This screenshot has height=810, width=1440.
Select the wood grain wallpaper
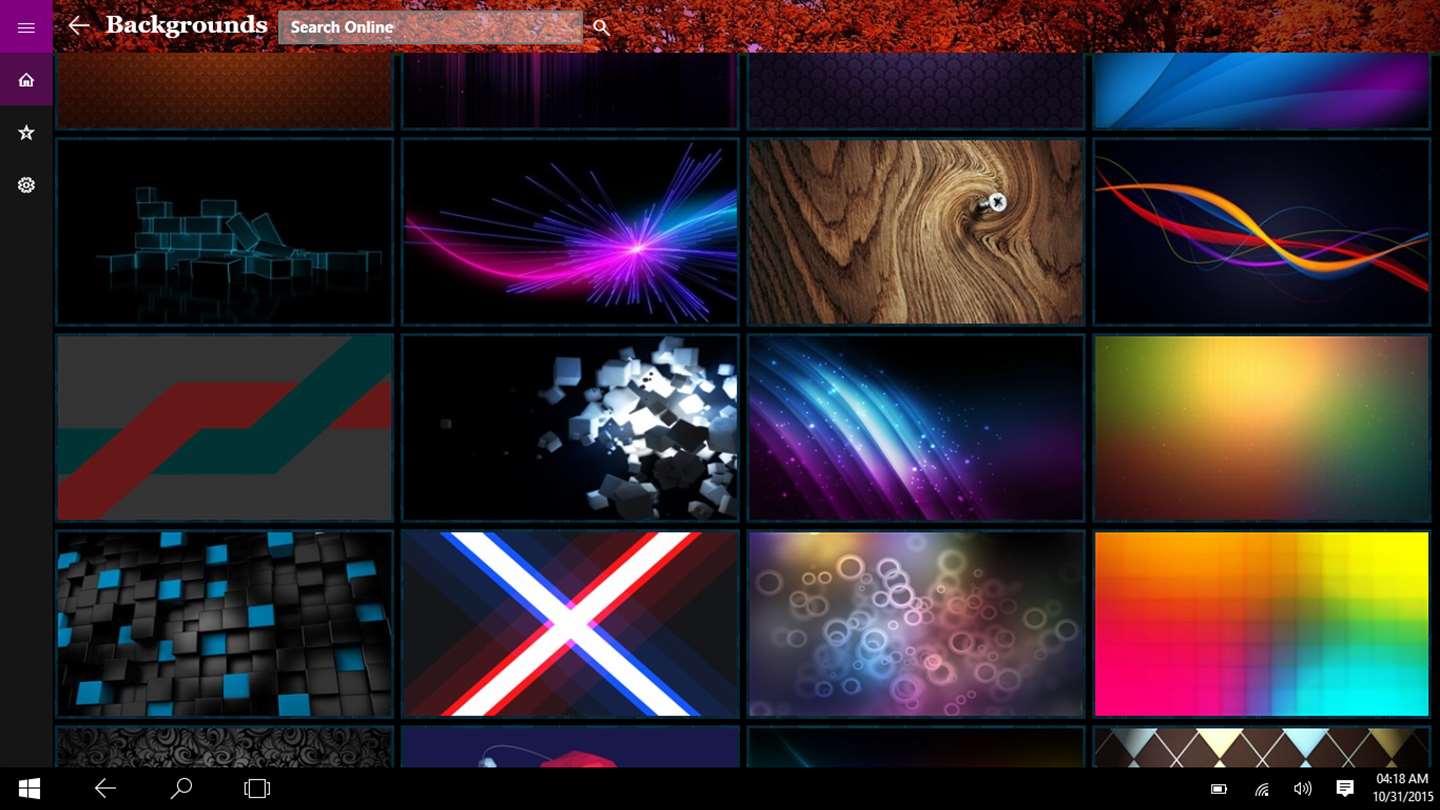pyautogui.click(x=916, y=232)
